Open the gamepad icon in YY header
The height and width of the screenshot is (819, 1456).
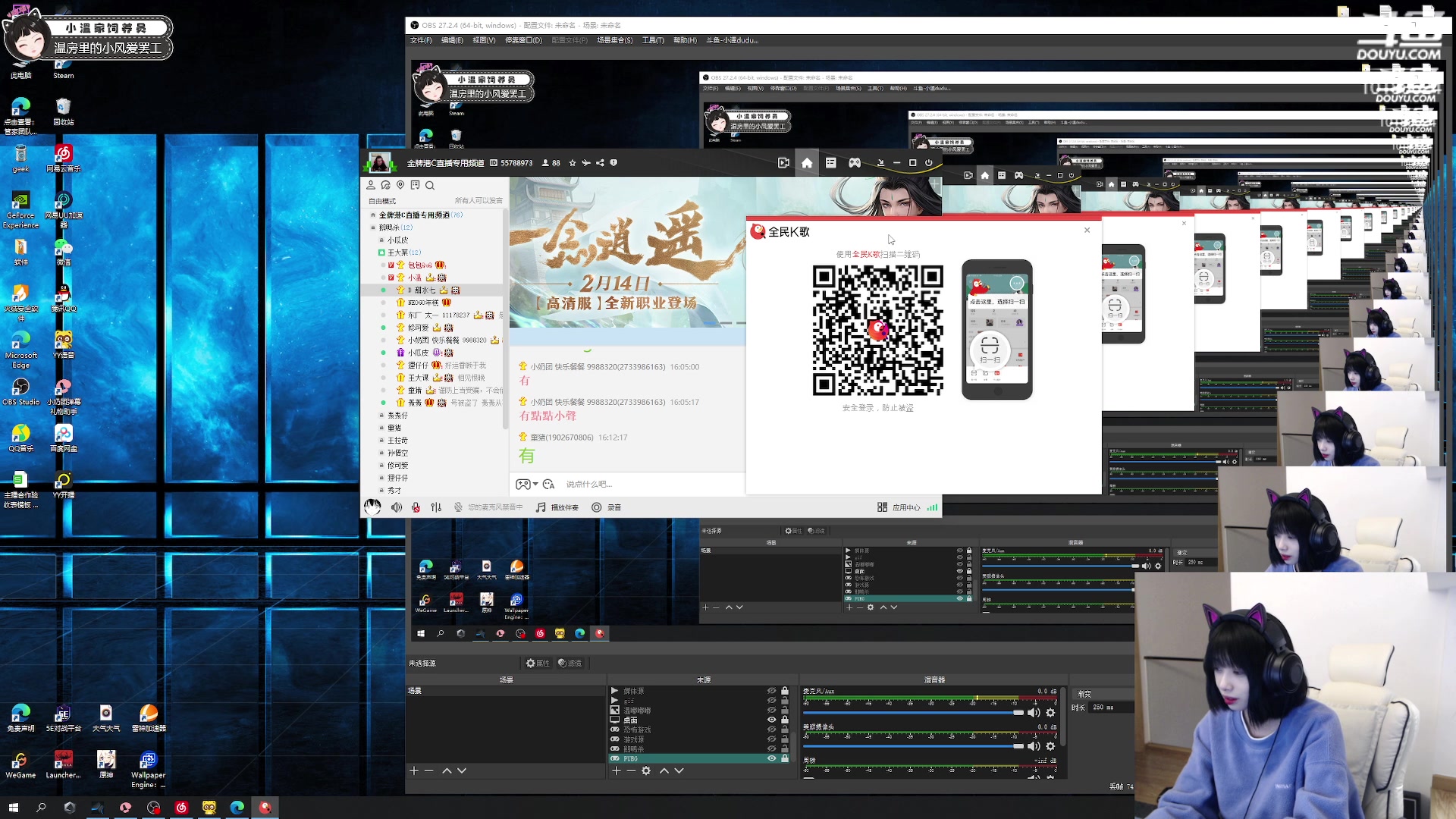click(855, 163)
